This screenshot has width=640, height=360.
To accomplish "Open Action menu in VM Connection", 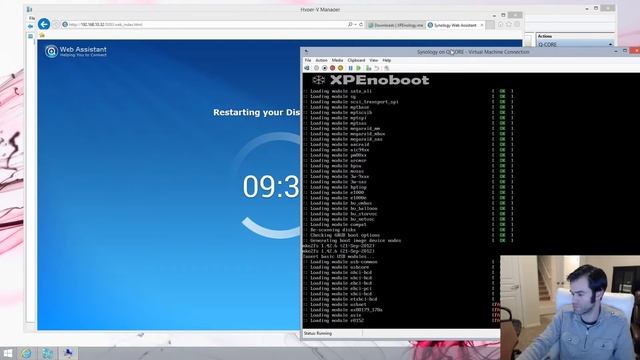I will coord(321,60).
